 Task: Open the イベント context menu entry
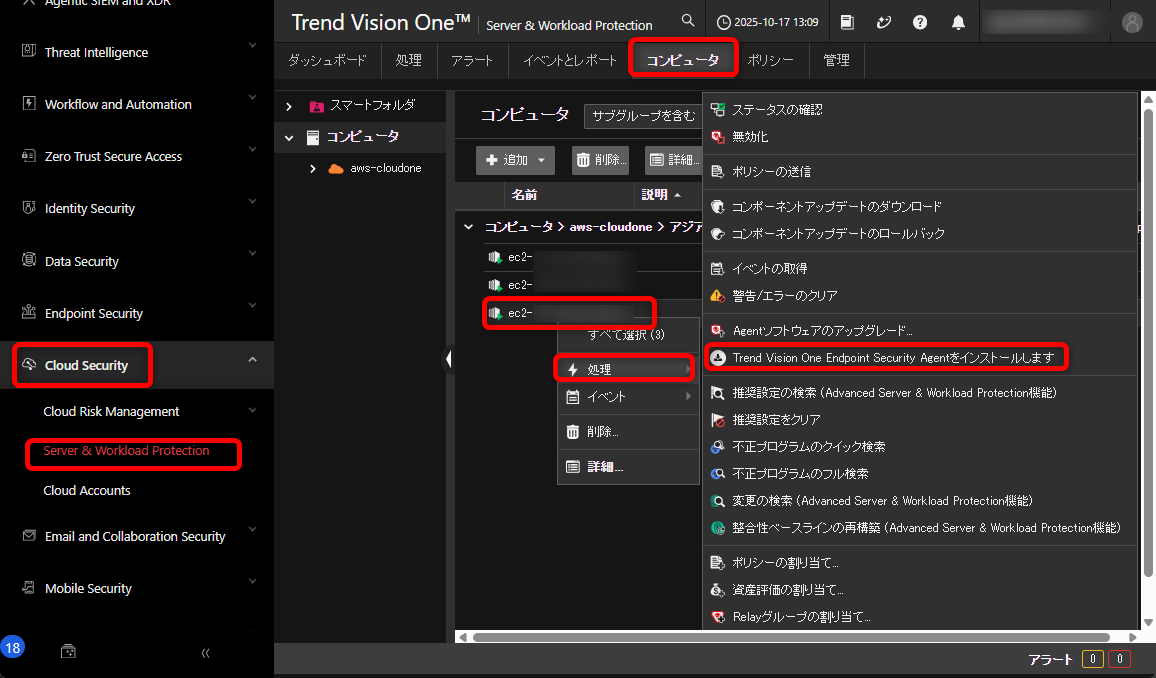[x=628, y=396]
